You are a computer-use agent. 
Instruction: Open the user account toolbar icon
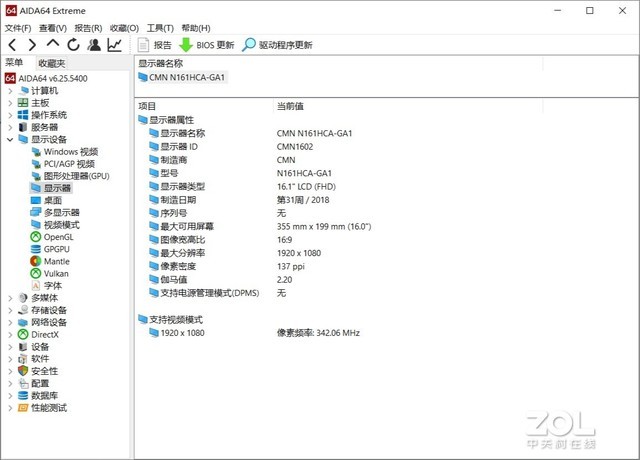pos(94,44)
